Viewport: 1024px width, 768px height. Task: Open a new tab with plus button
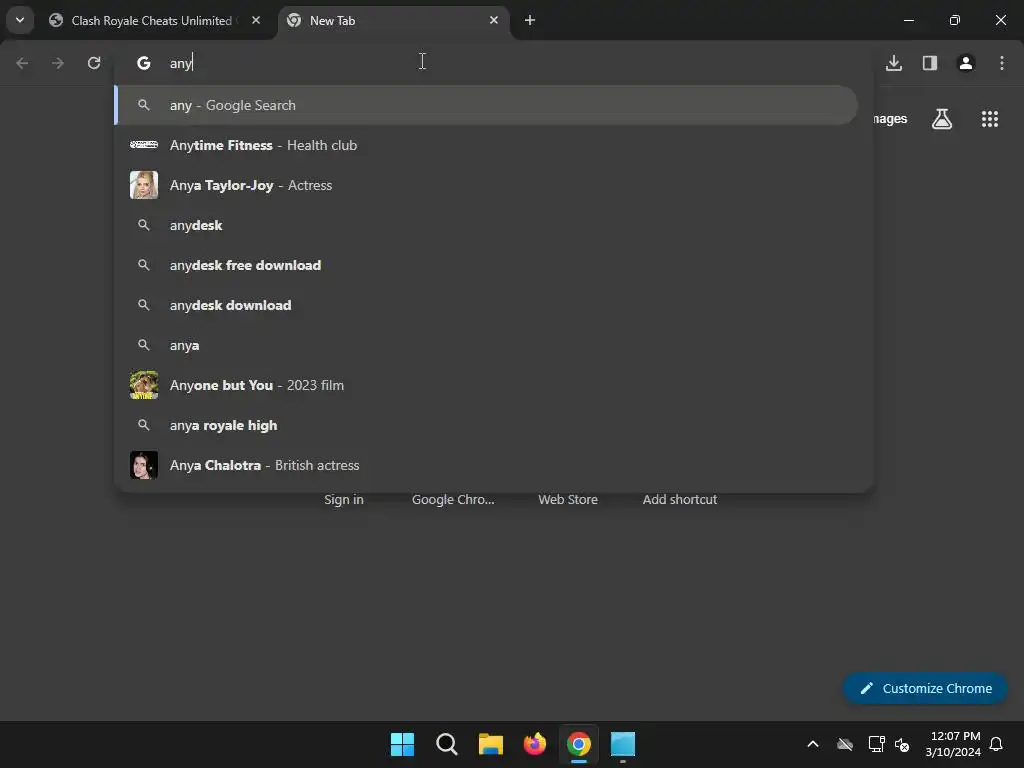click(x=530, y=20)
